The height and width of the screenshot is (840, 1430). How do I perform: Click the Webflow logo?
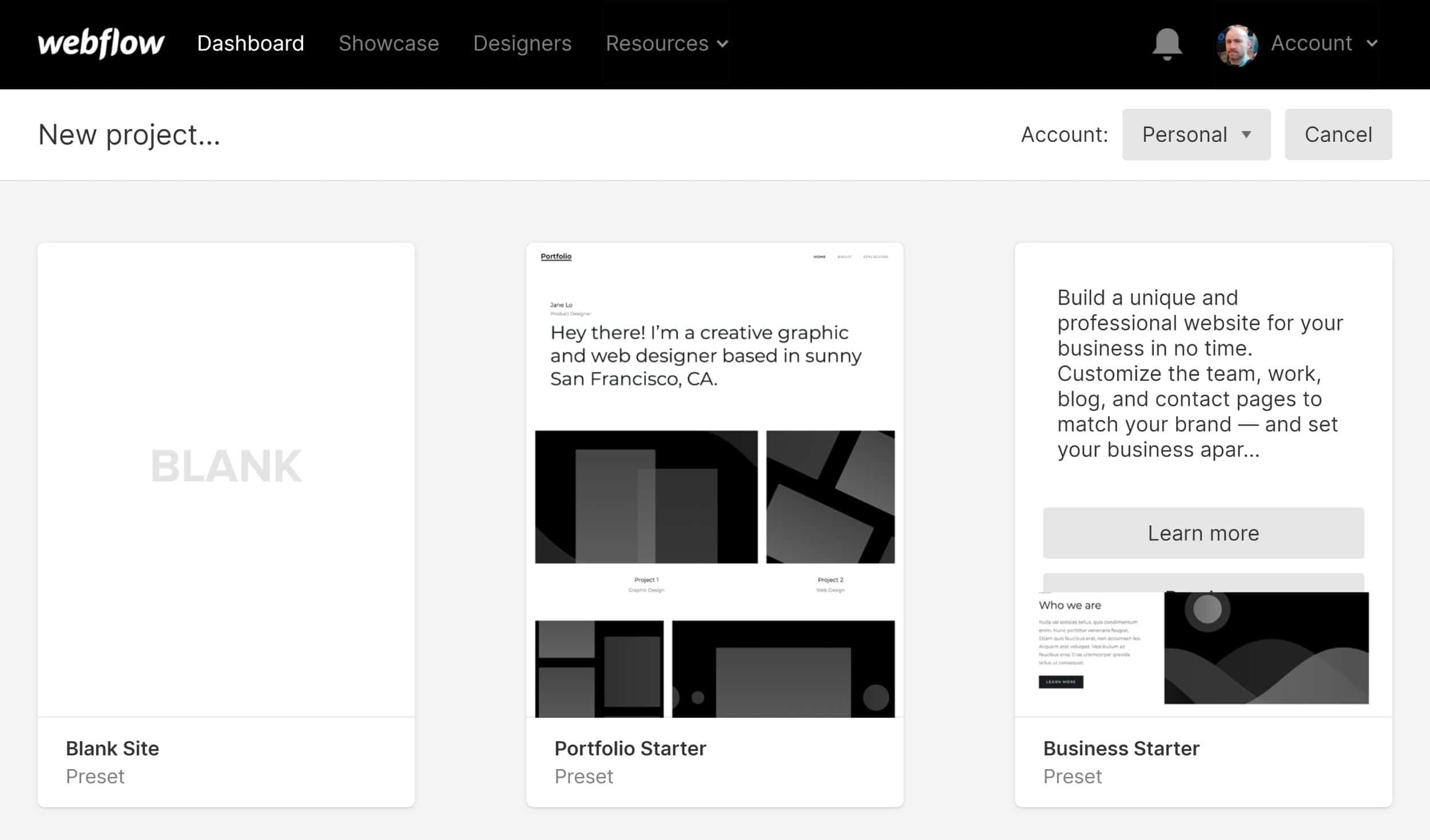click(x=101, y=43)
